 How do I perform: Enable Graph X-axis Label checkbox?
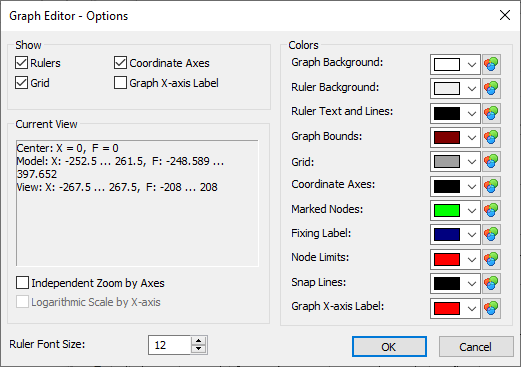[x=120, y=83]
